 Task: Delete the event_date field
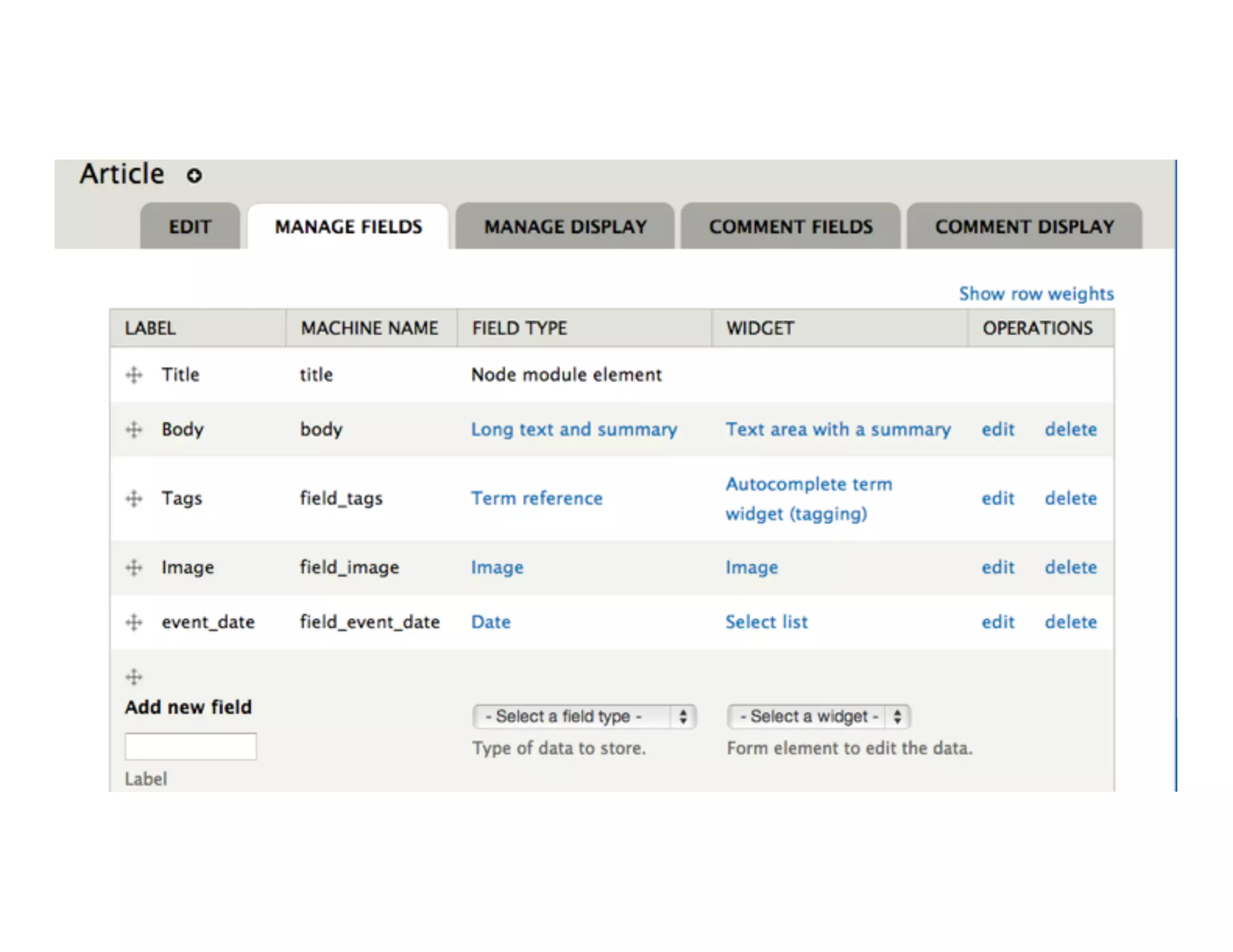coord(1070,622)
